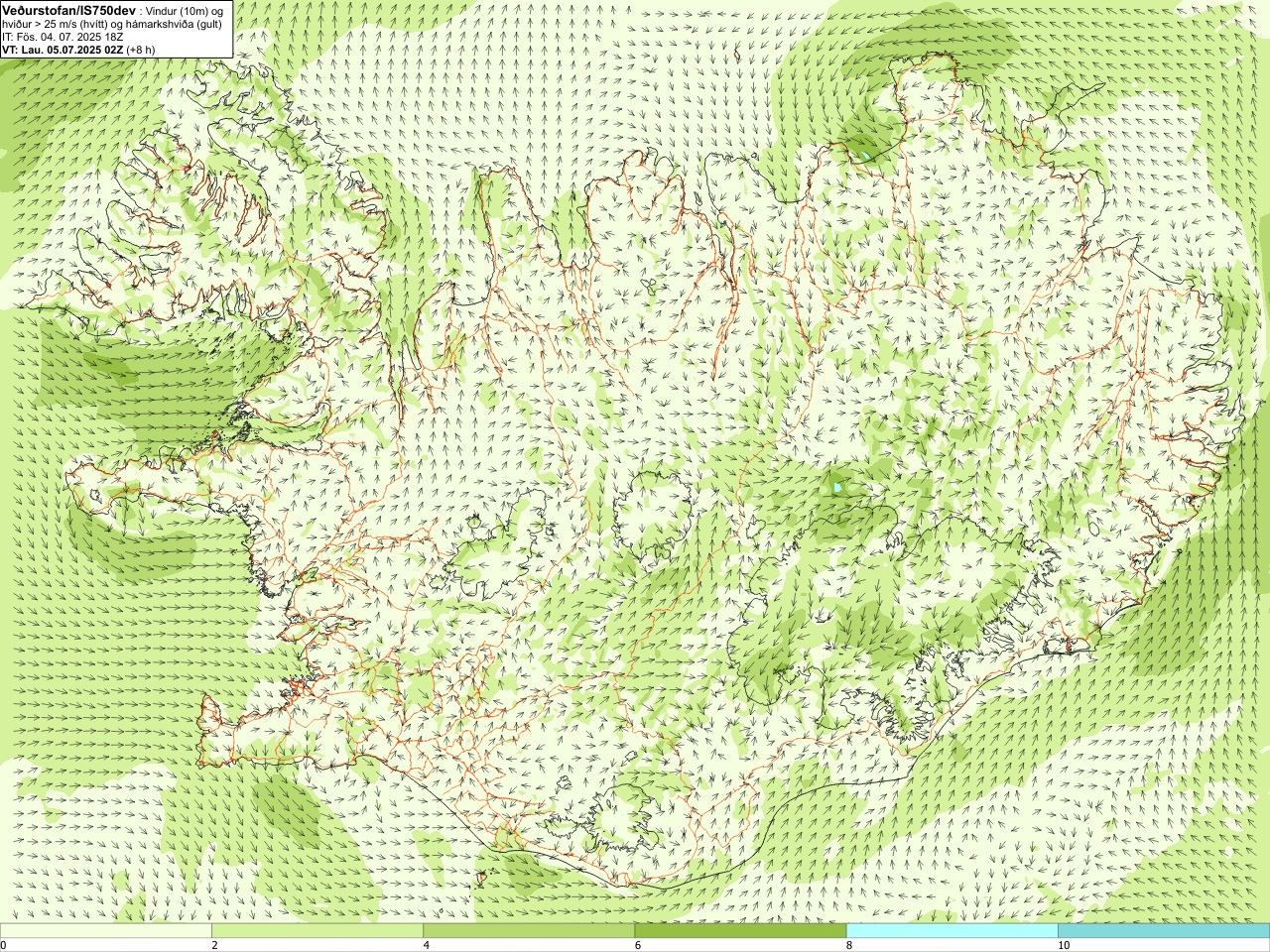
Task: Select the medium green 4–6 legend band
Action: tap(529, 931)
